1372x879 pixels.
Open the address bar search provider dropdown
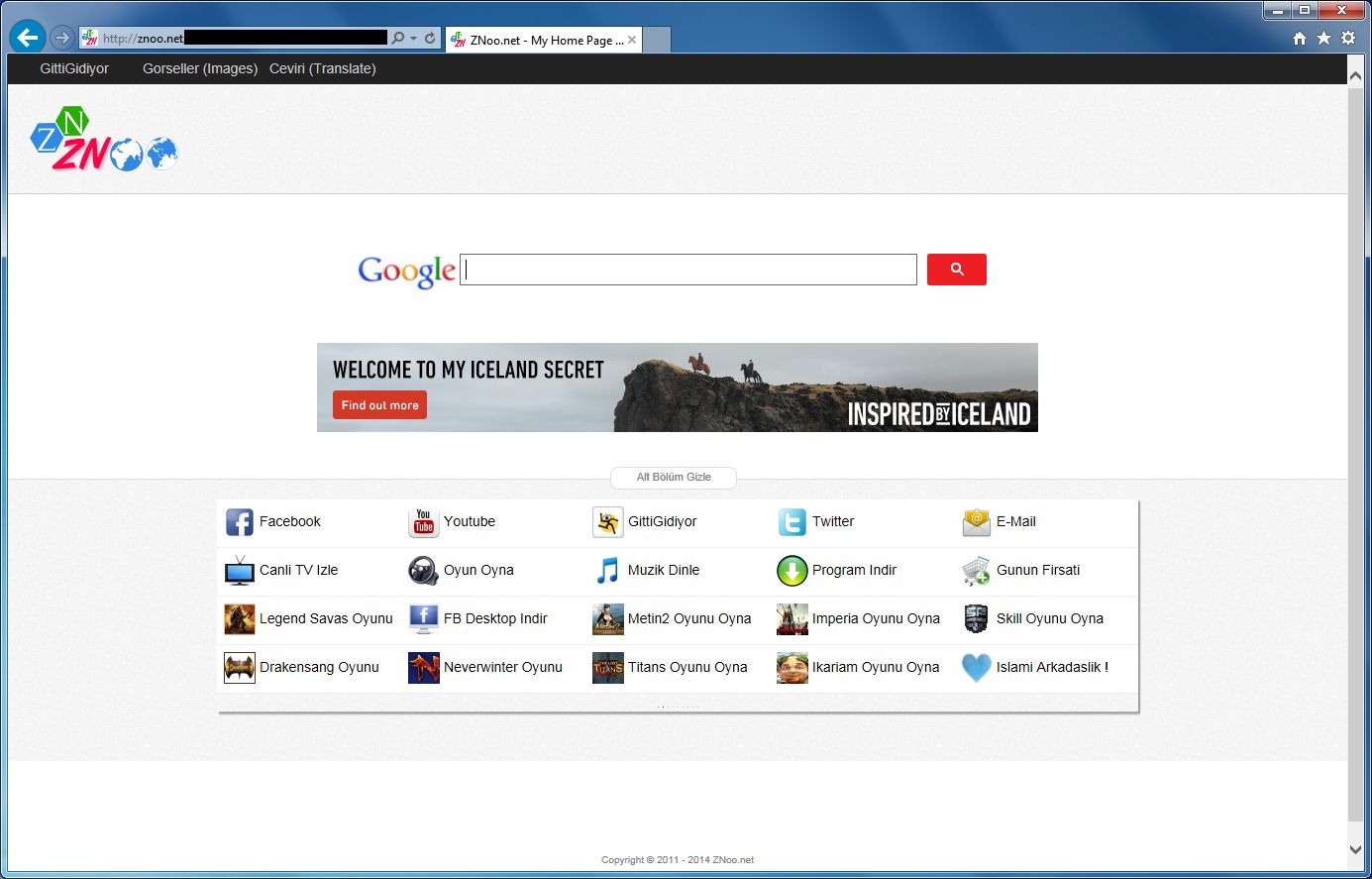(413, 37)
